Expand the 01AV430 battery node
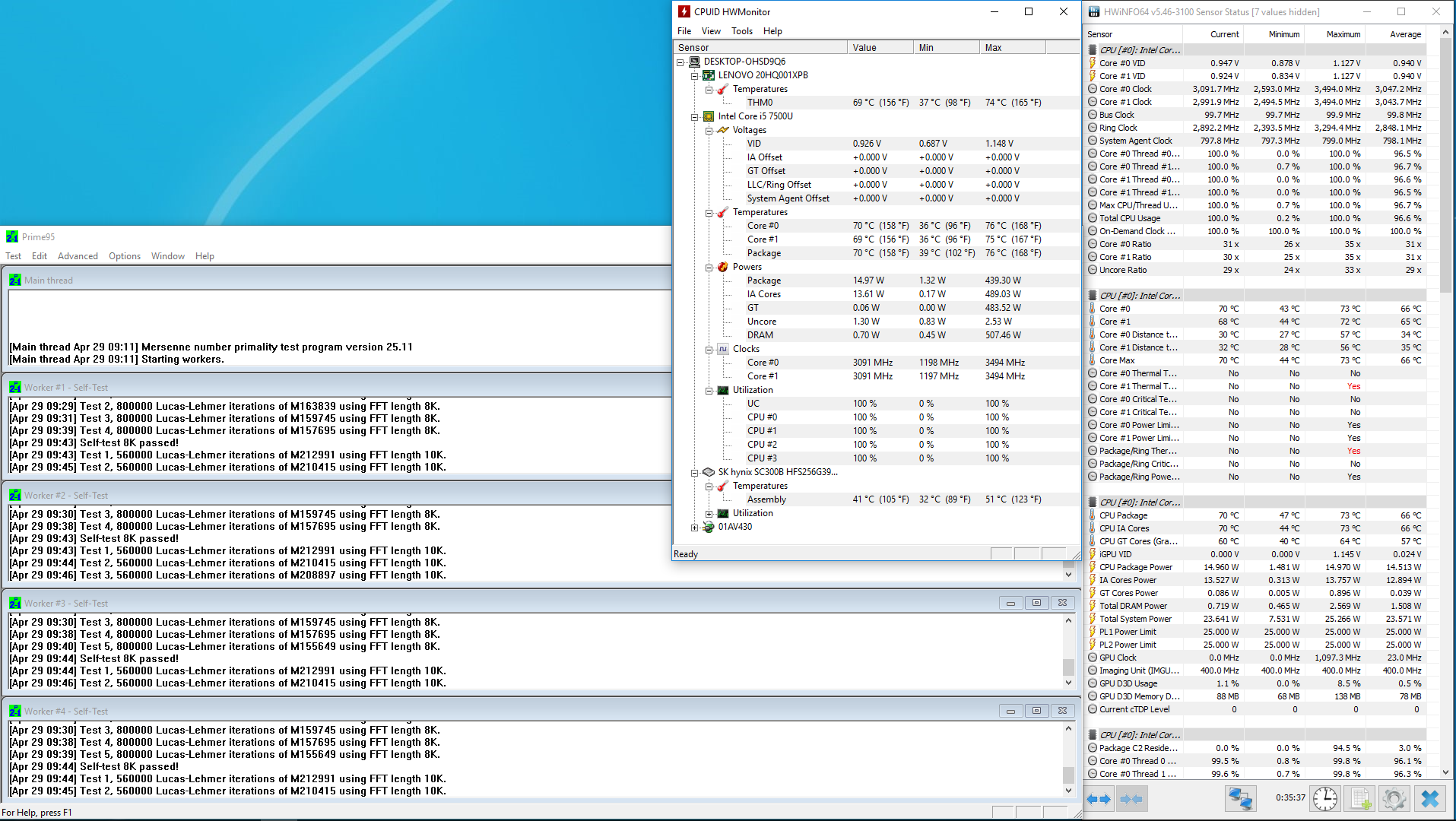The width and height of the screenshot is (1456, 821). coord(694,528)
